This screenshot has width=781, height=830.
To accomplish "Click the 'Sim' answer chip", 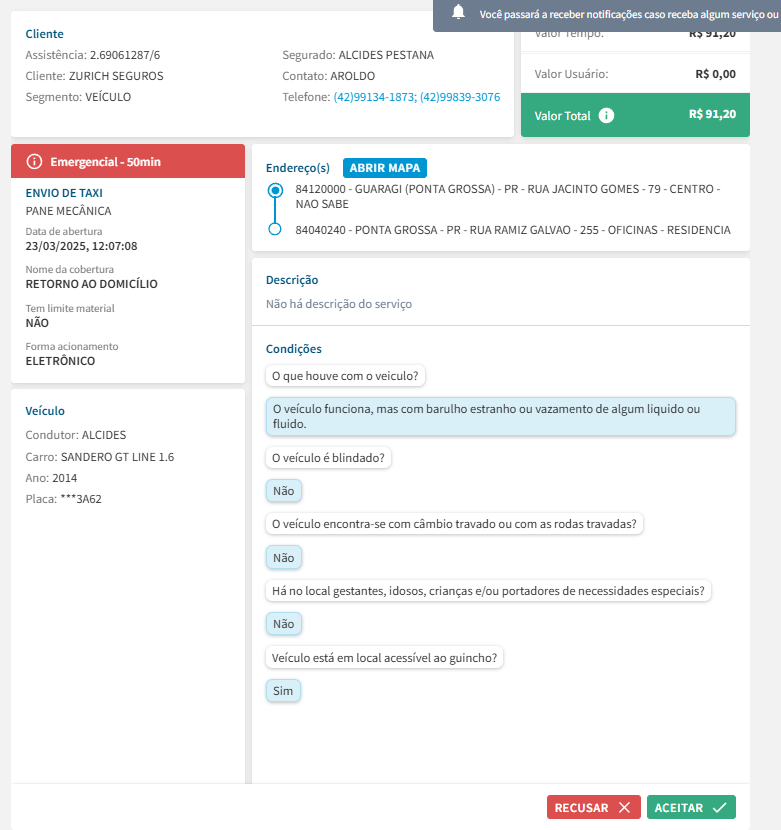I will pyautogui.click(x=283, y=690).
